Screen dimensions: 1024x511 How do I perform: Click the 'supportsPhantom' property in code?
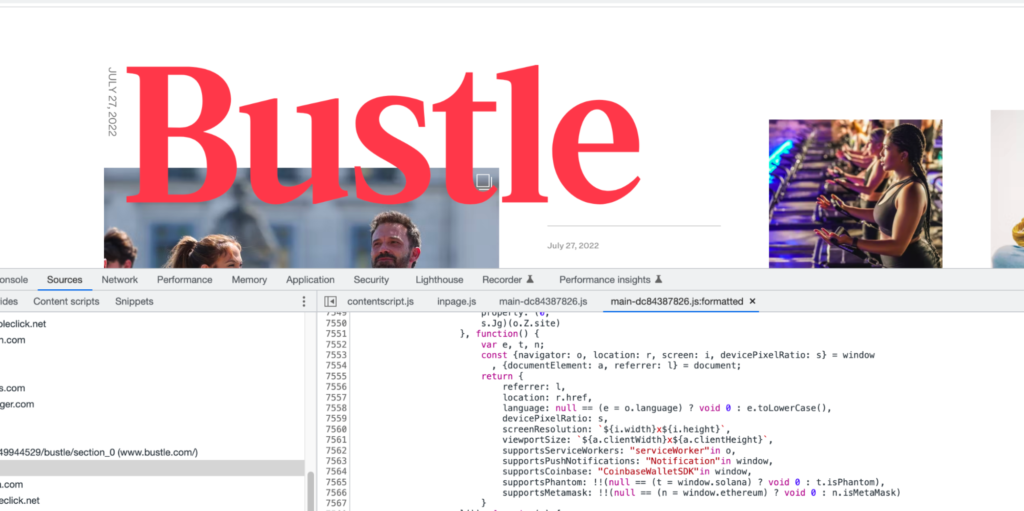coord(543,482)
